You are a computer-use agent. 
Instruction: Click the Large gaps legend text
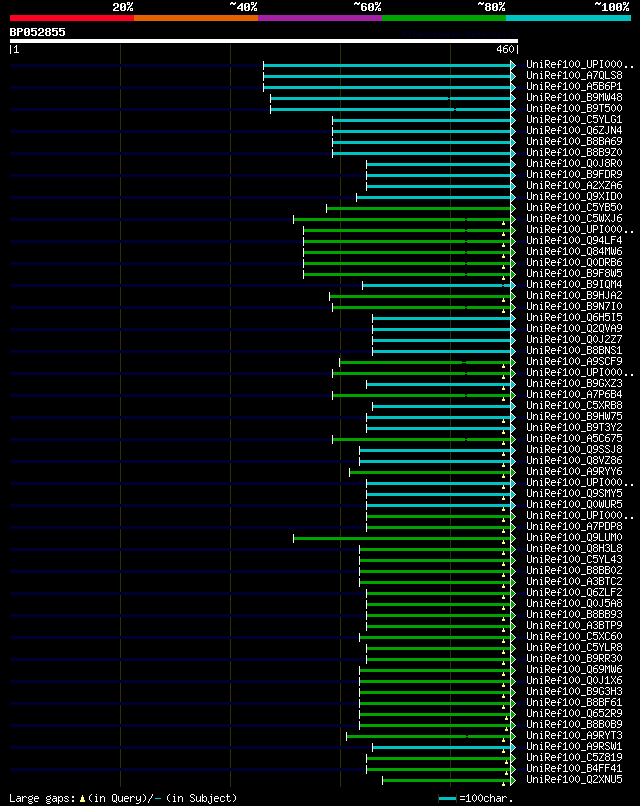coord(43,798)
